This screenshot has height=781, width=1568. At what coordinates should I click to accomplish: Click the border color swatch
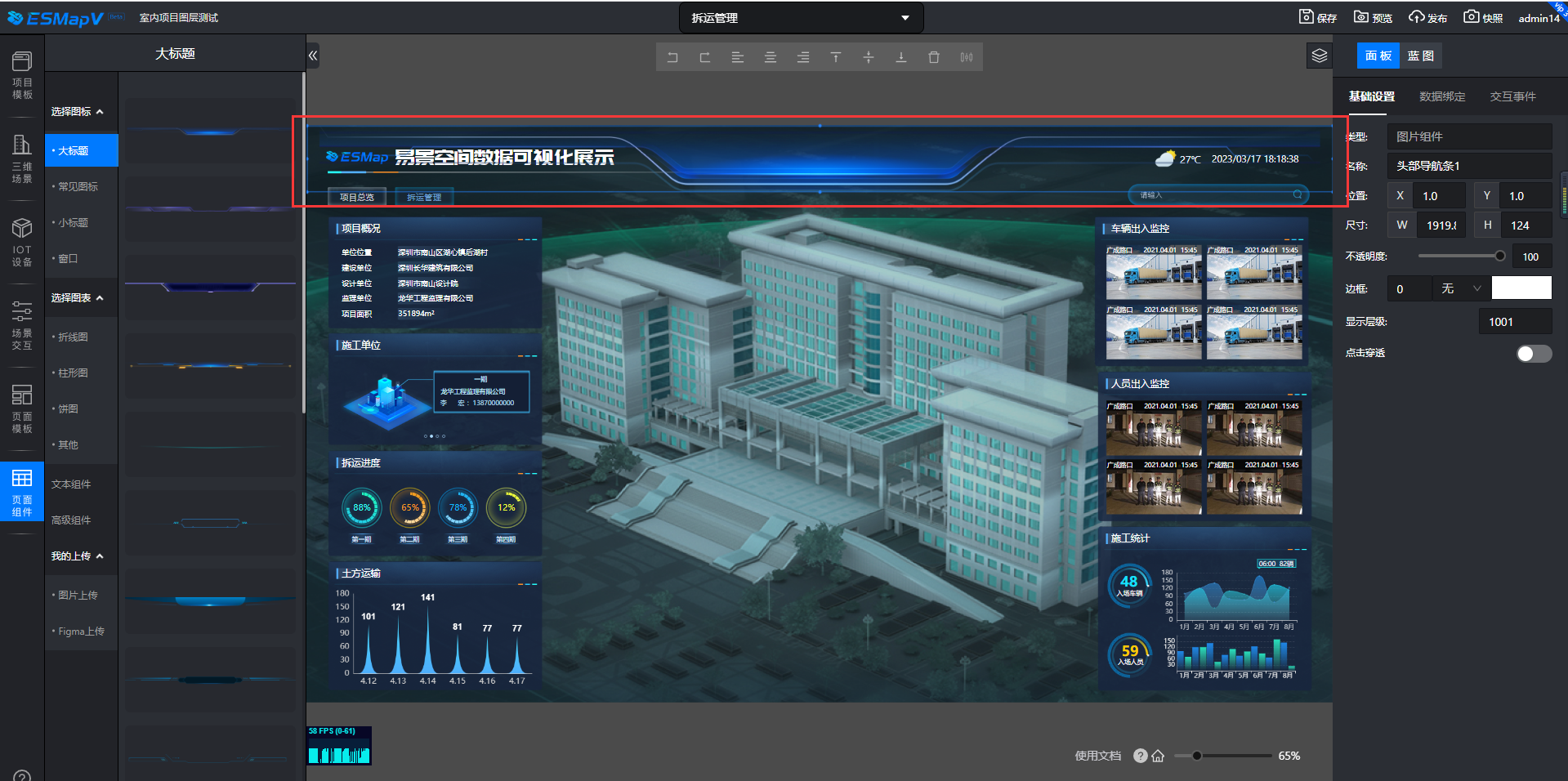(x=1521, y=288)
